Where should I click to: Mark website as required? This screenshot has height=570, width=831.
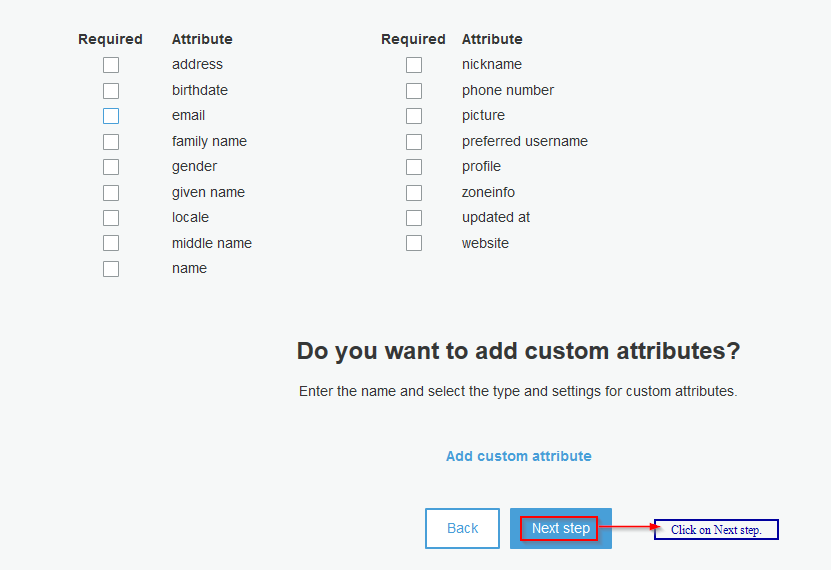(414, 243)
